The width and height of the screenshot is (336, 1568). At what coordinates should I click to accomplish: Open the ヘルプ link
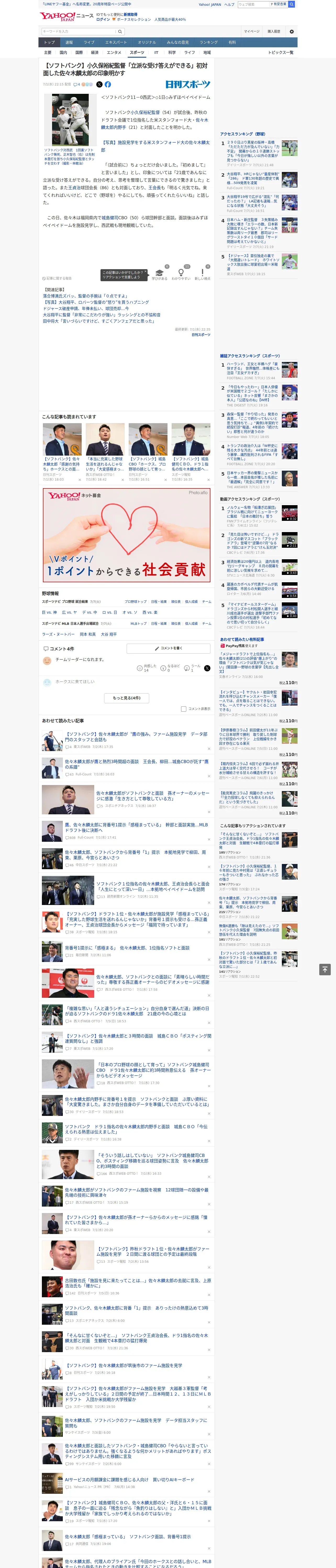(x=229, y=4)
